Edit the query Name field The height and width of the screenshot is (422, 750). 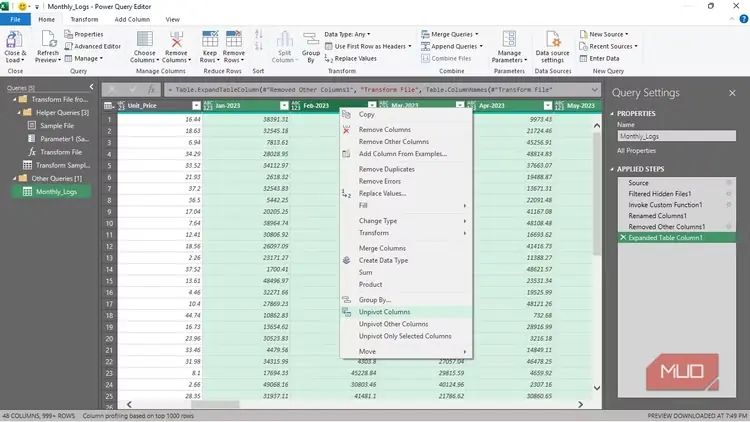pyautogui.click(x=676, y=136)
